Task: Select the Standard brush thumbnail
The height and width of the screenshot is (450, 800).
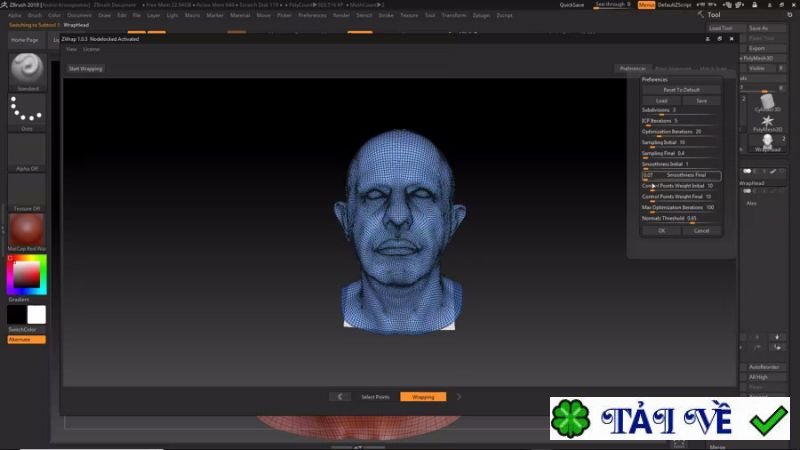Action: (x=27, y=68)
